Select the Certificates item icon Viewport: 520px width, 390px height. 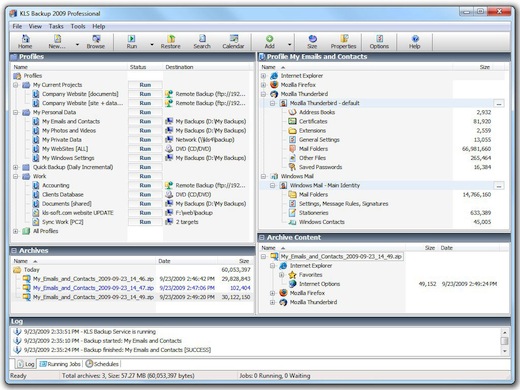pos(292,121)
